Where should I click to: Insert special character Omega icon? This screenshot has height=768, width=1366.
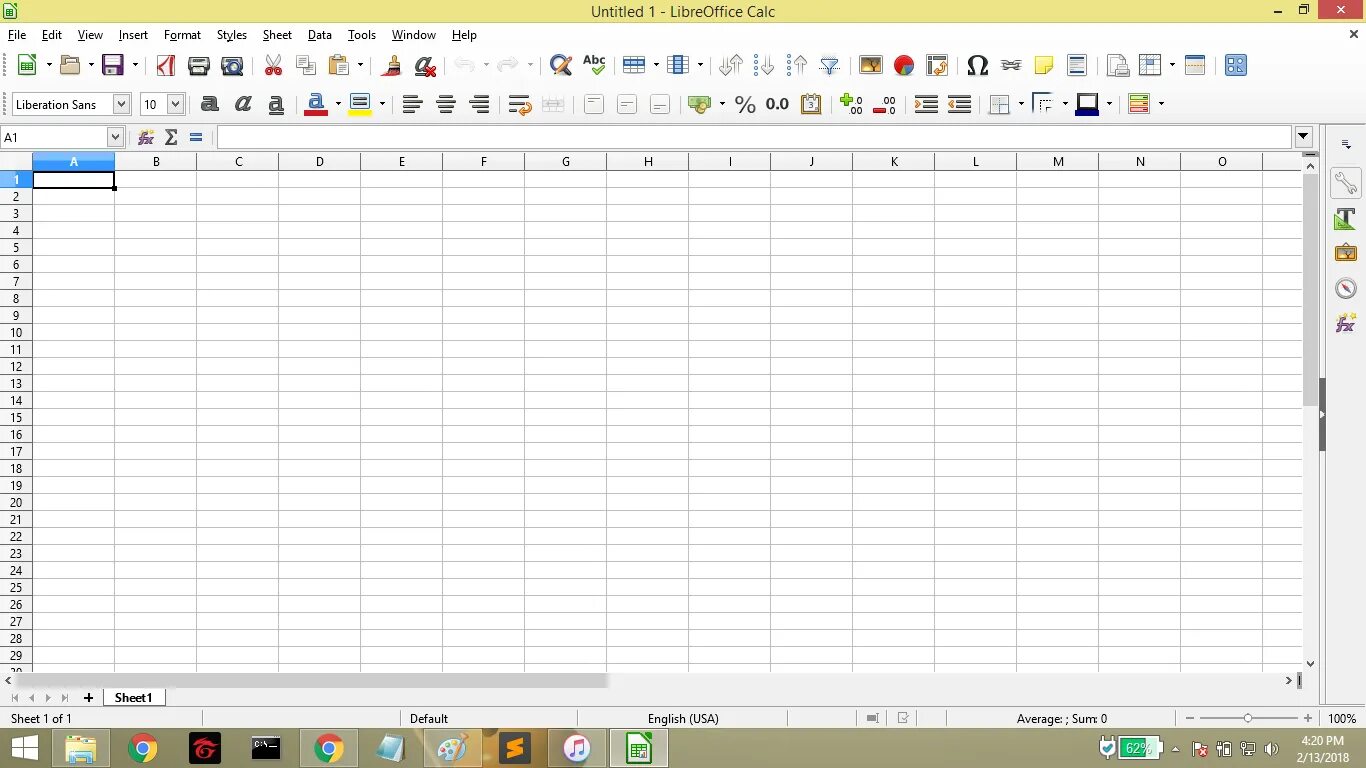pos(978,65)
